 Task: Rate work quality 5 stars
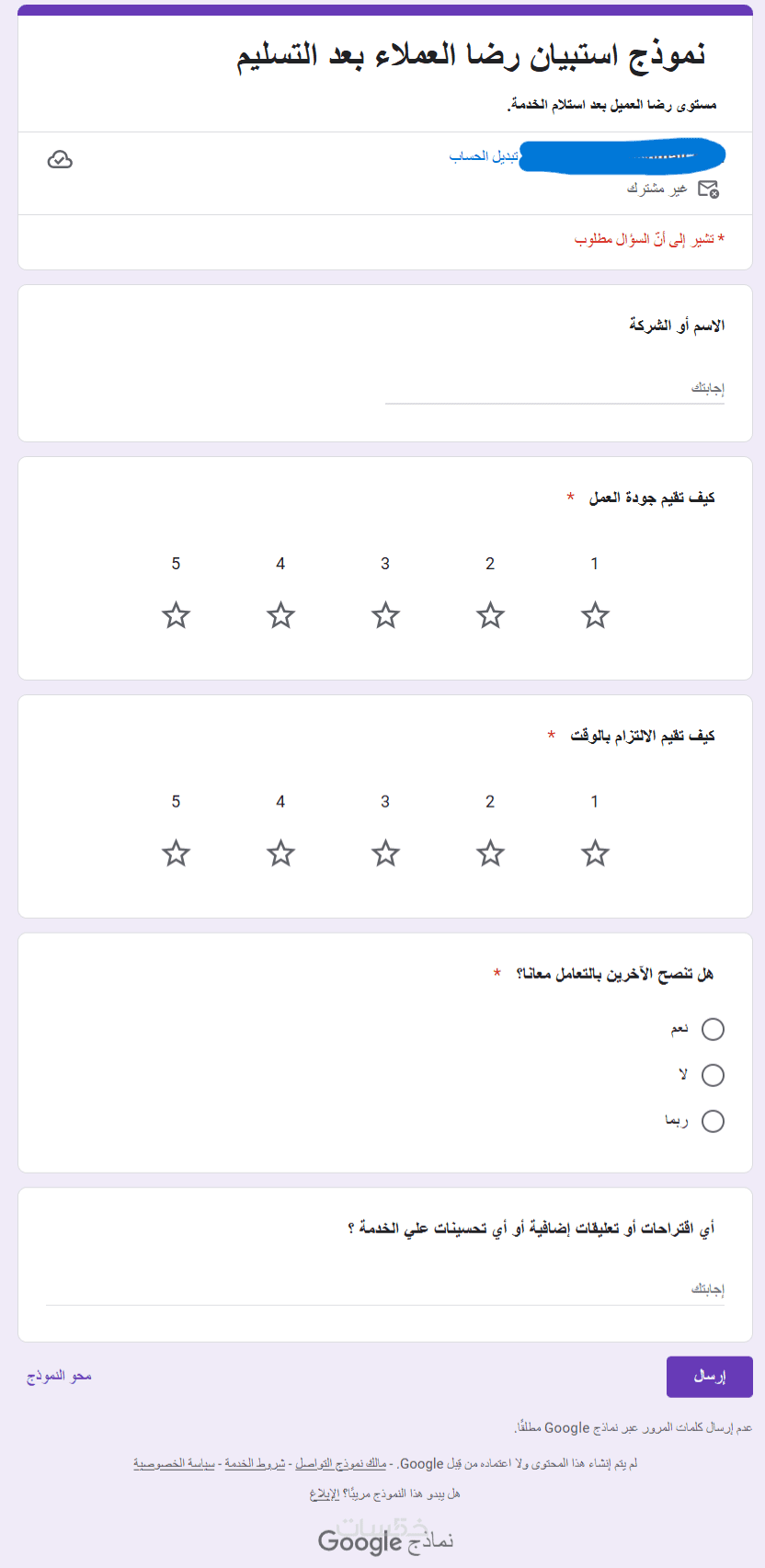(x=176, y=615)
